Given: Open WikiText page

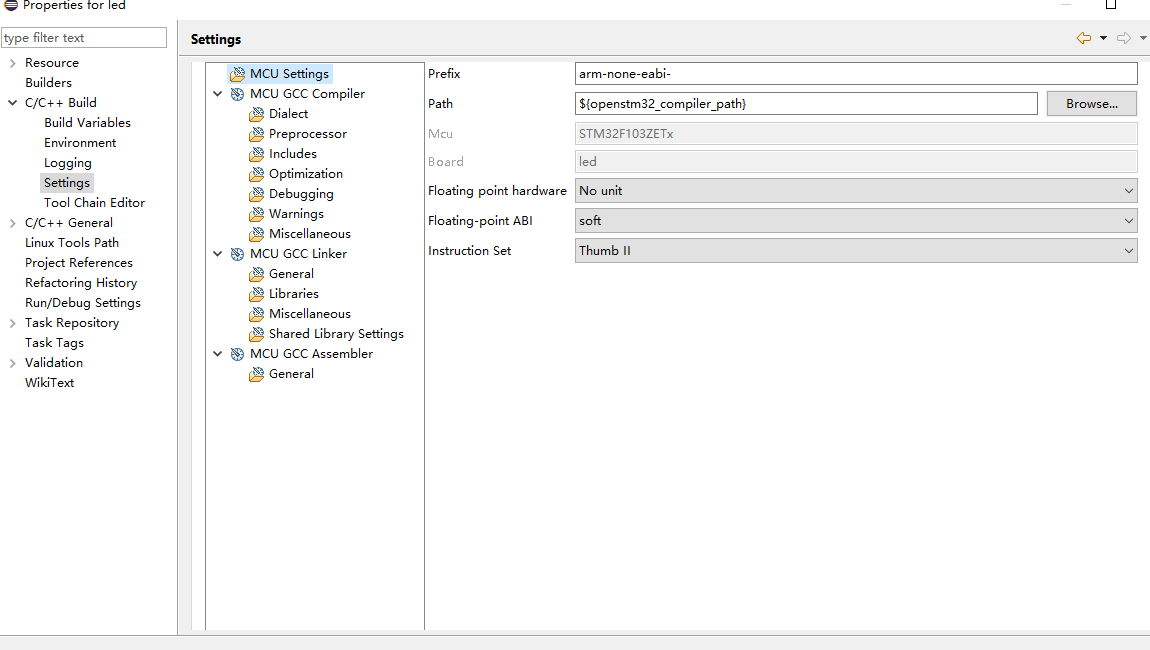Looking at the screenshot, I should [x=49, y=383].
